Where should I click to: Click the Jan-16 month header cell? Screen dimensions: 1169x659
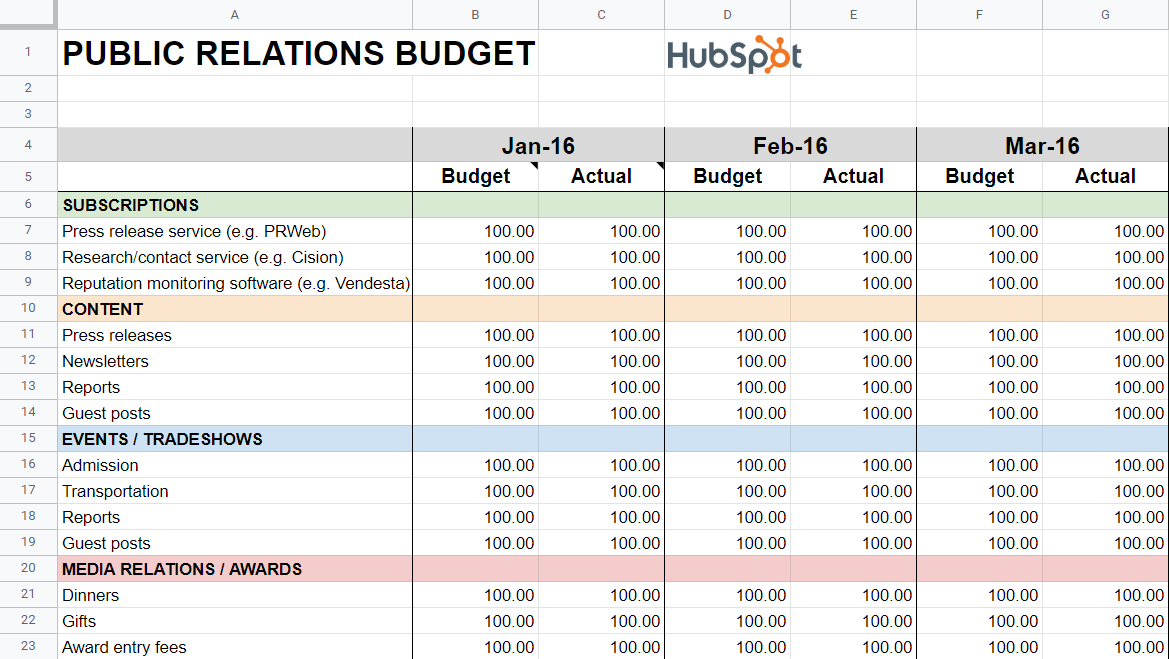tap(538, 146)
